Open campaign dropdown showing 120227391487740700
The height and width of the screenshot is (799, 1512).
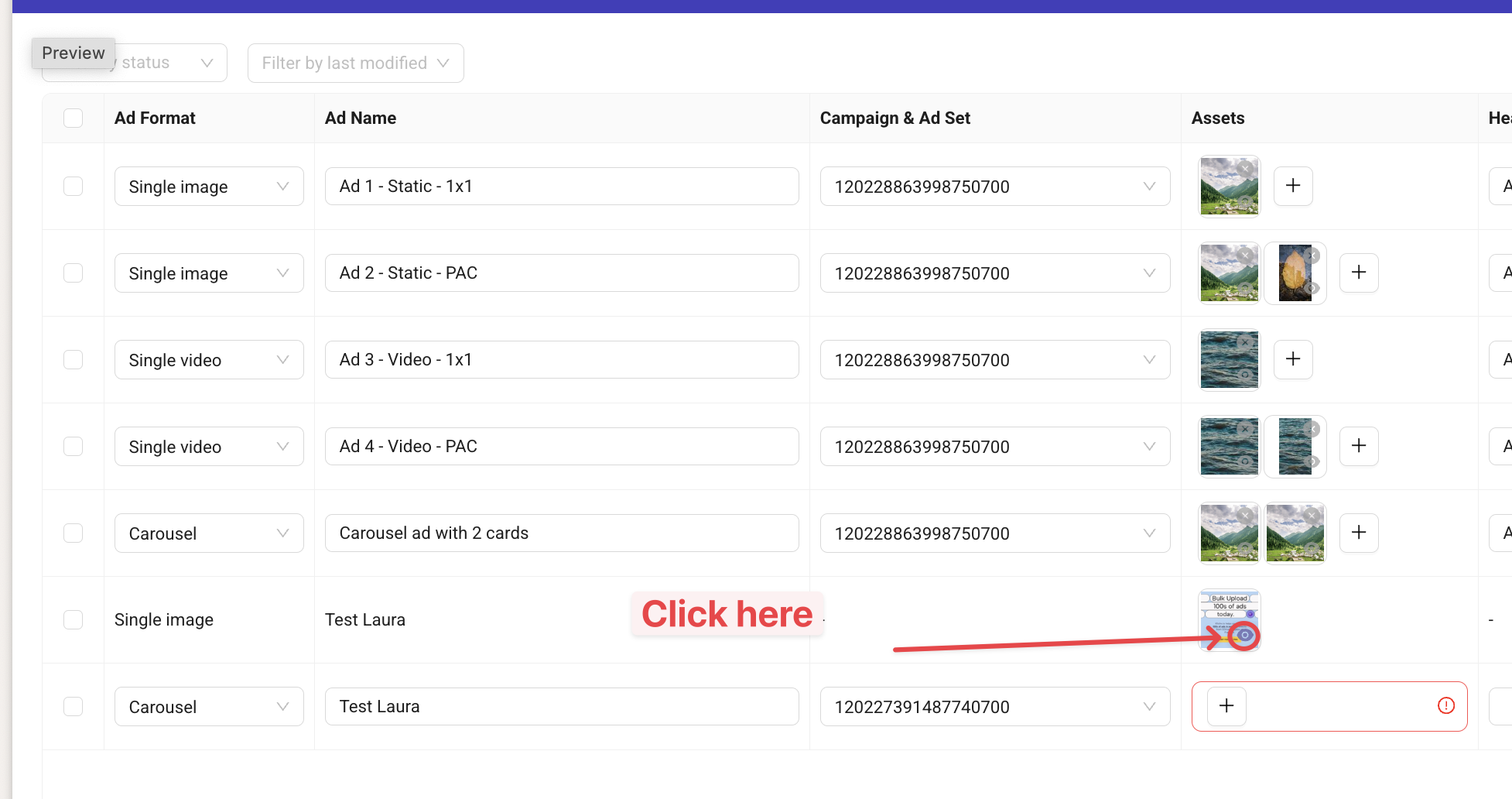click(994, 707)
